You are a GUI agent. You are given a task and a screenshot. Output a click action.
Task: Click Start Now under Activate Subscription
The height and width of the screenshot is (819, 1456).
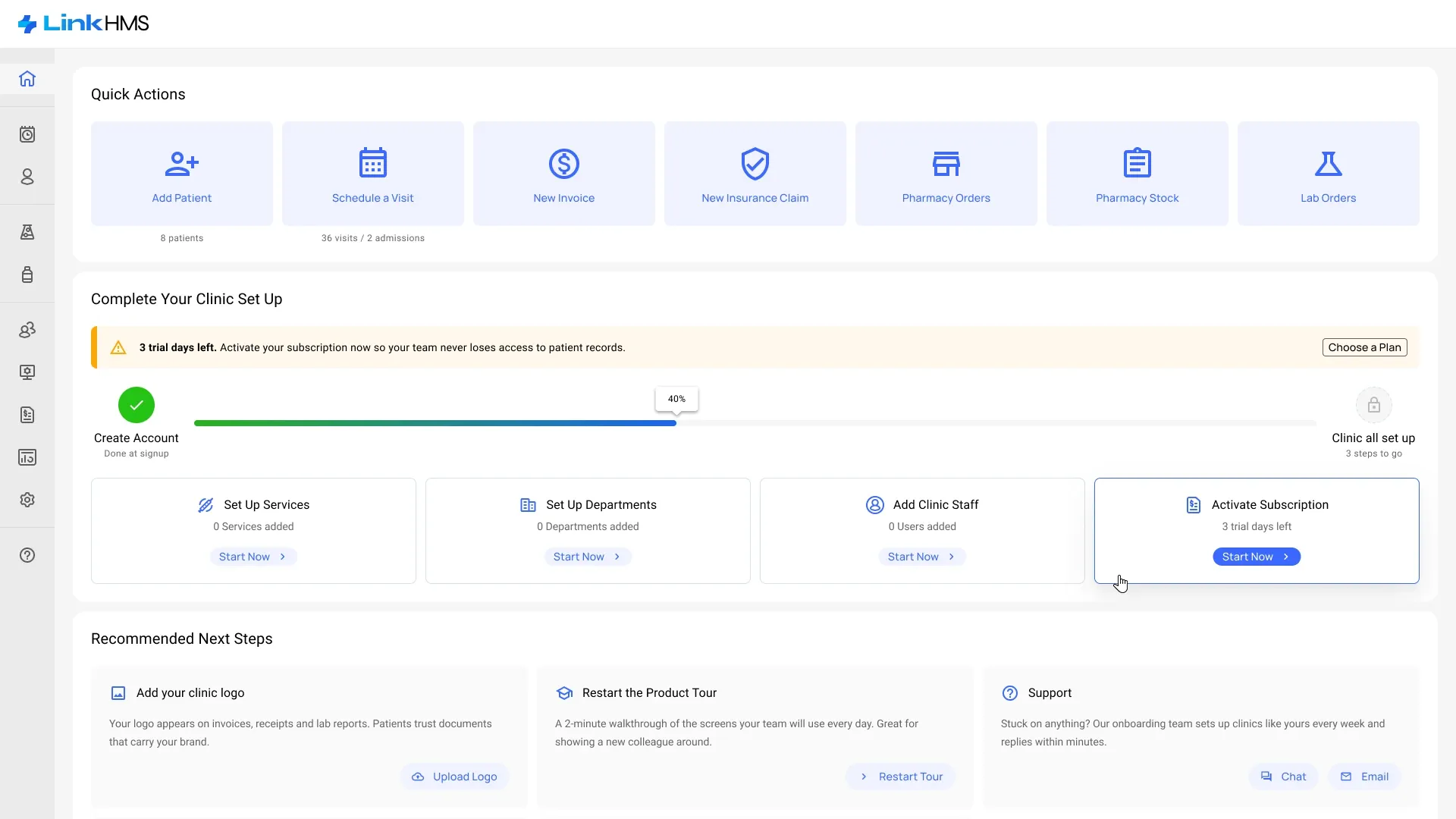coord(1257,557)
